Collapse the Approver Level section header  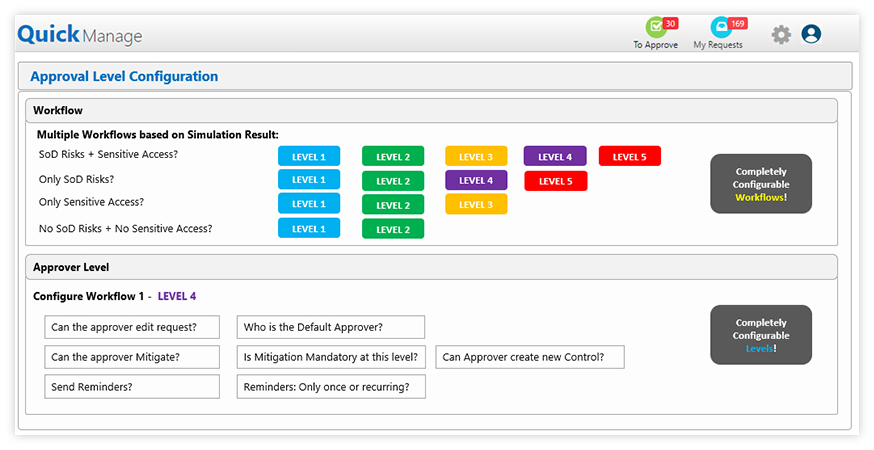pyautogui.click(x=431, y=267)
